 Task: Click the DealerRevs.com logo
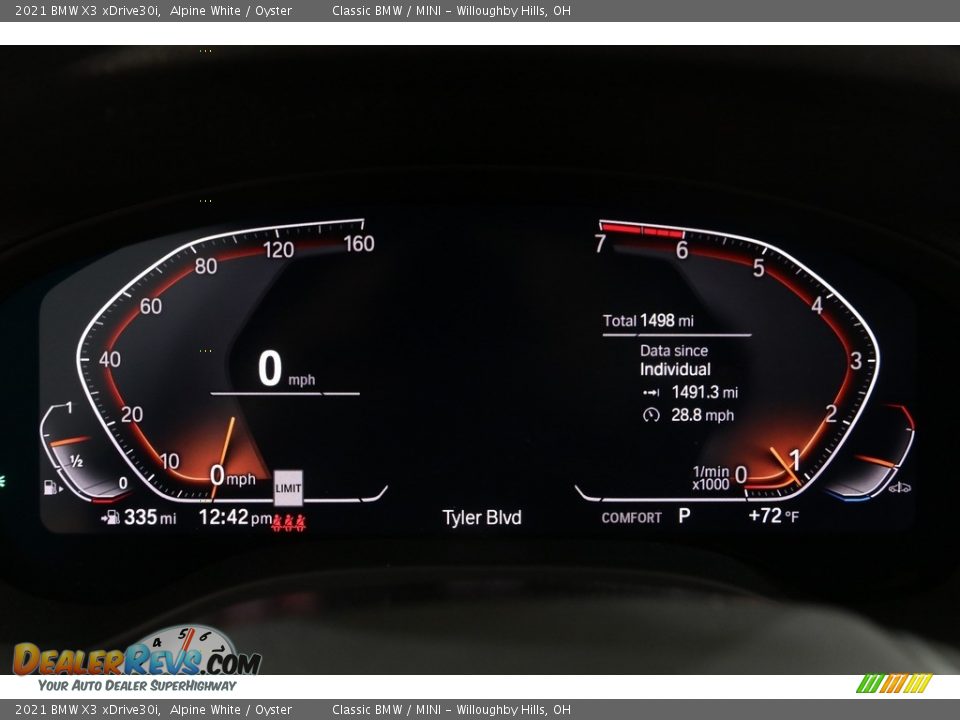coord(137,652)
